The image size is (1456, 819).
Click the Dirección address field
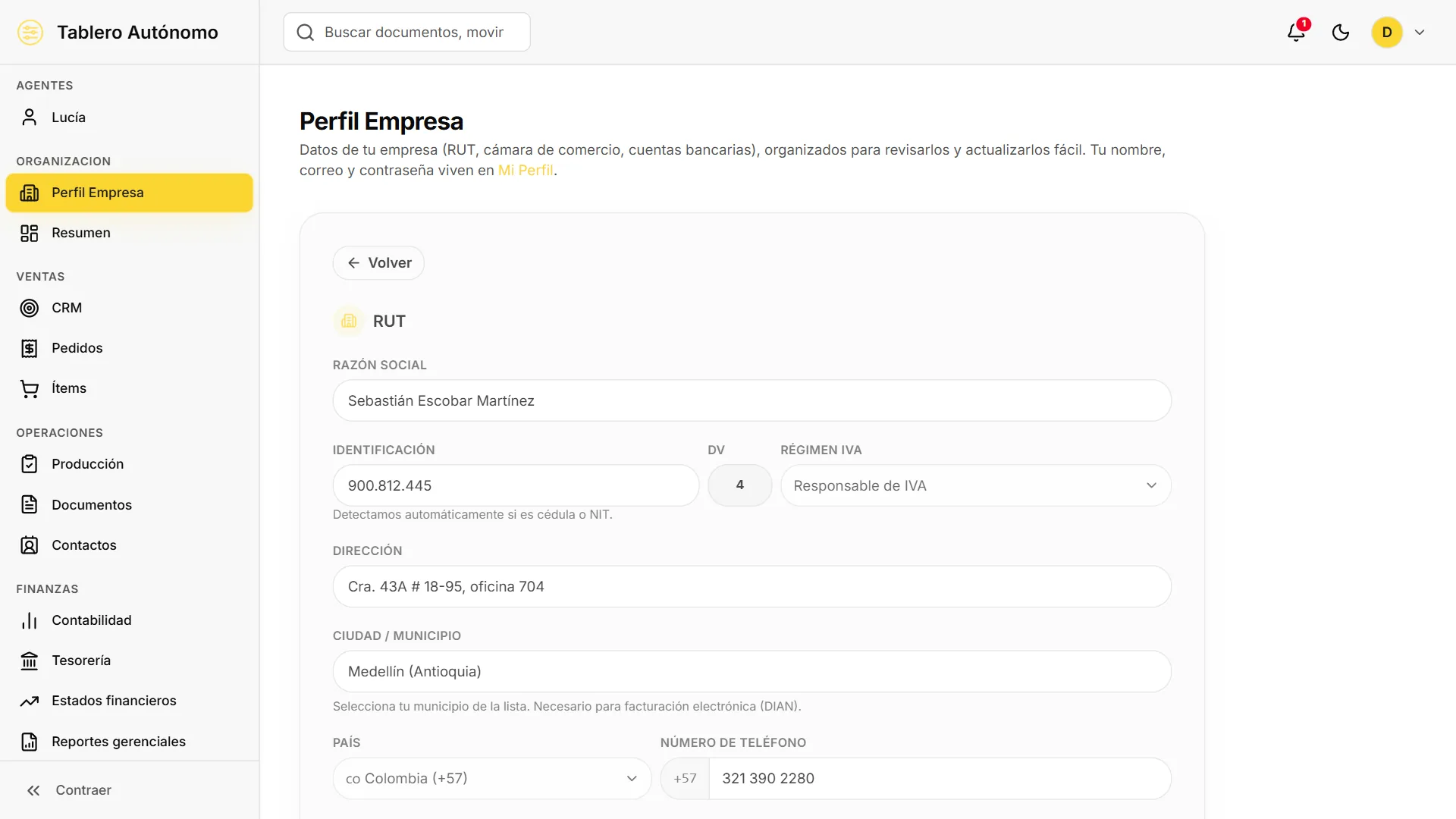752,586
